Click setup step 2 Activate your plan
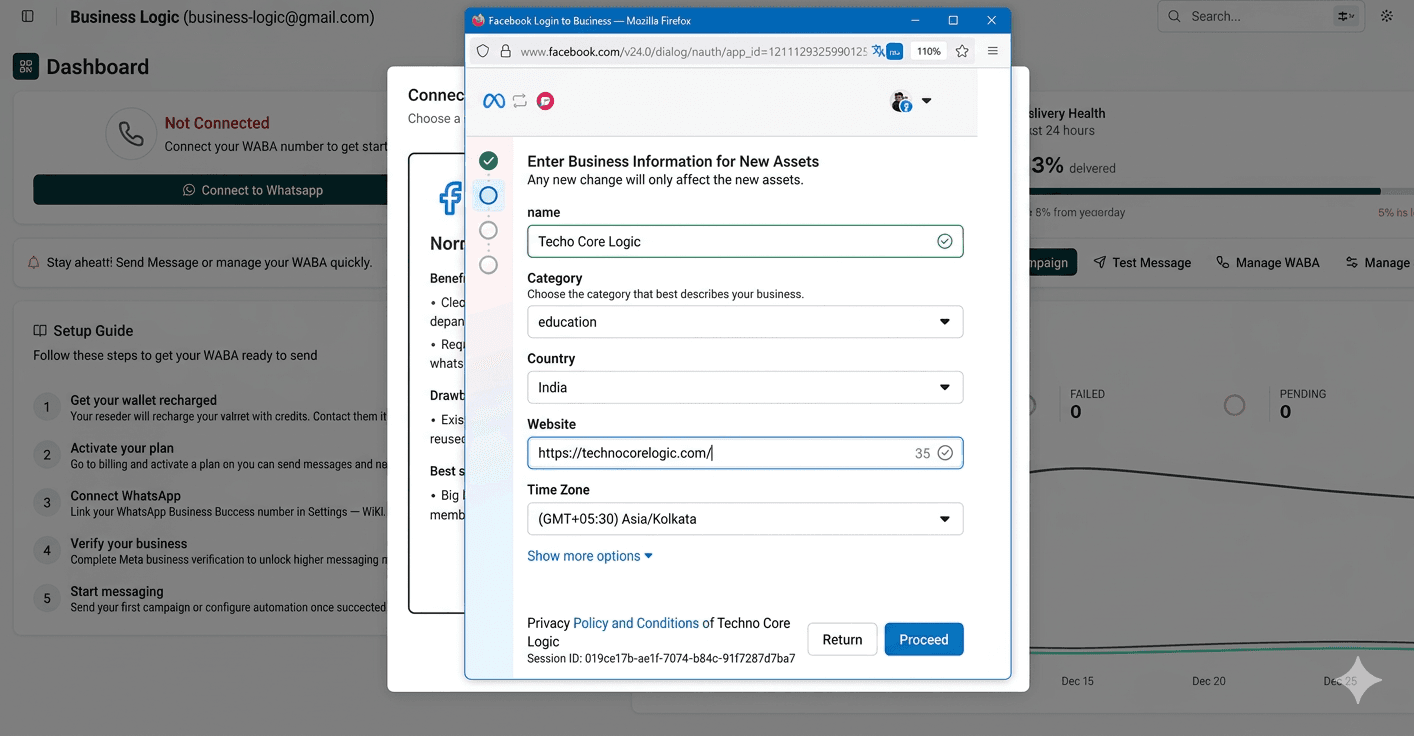1414x736 pixels. pyautogui.click(x=210, y=455)
